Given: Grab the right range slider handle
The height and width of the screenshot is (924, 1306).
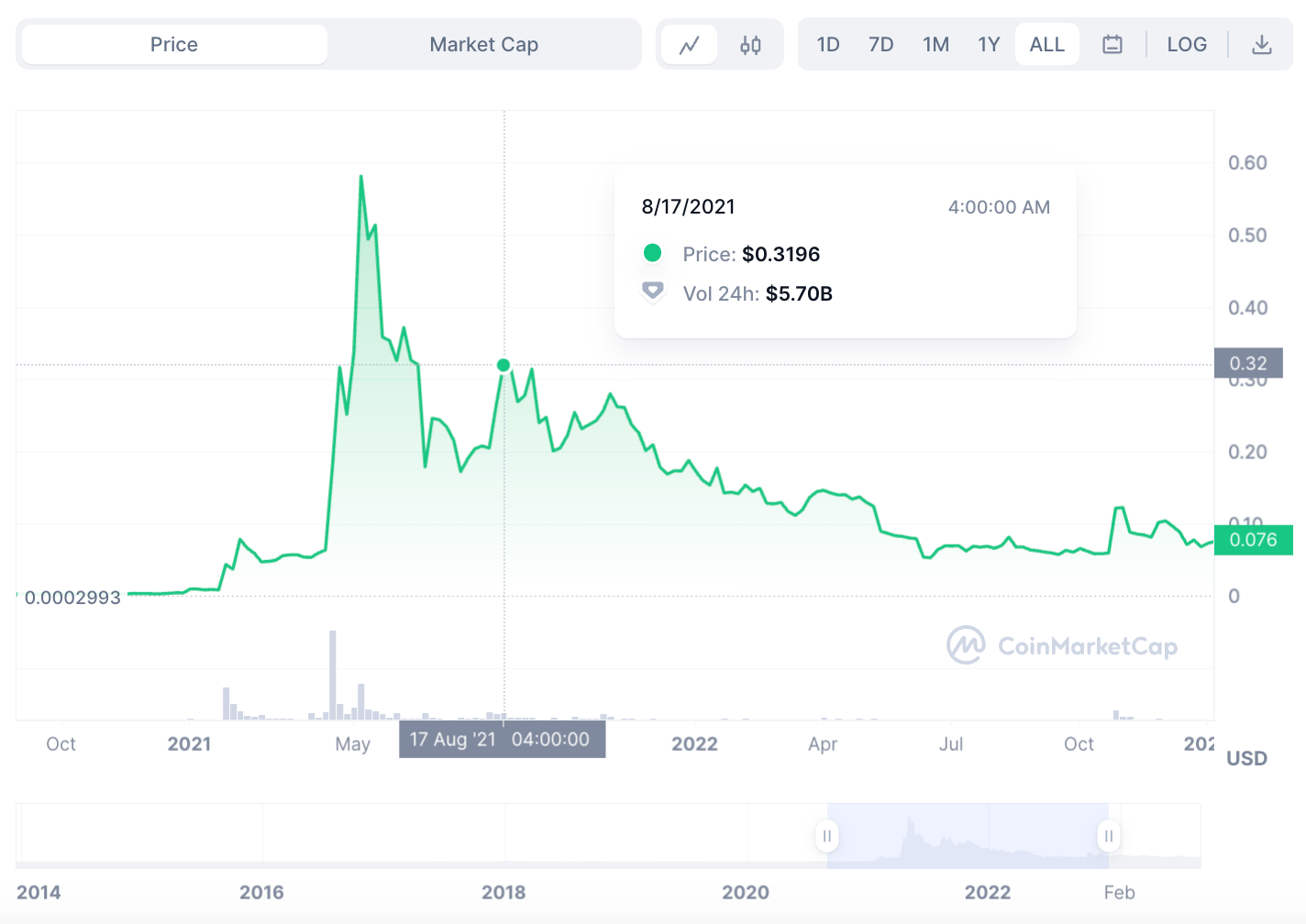Looking at the screenshot, I should click(1109, 836).
